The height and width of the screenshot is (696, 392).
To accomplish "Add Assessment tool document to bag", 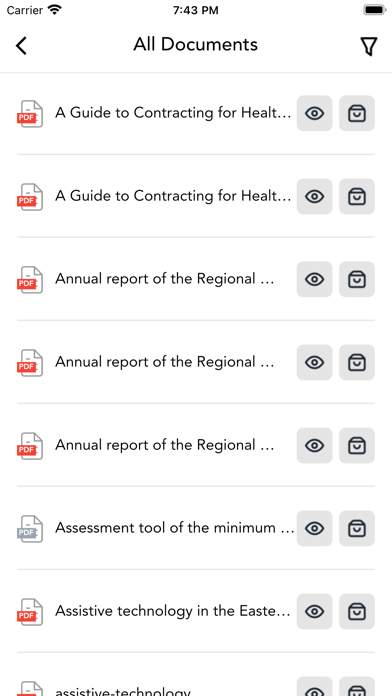I will pyautogui.click(x=357, y=528).
